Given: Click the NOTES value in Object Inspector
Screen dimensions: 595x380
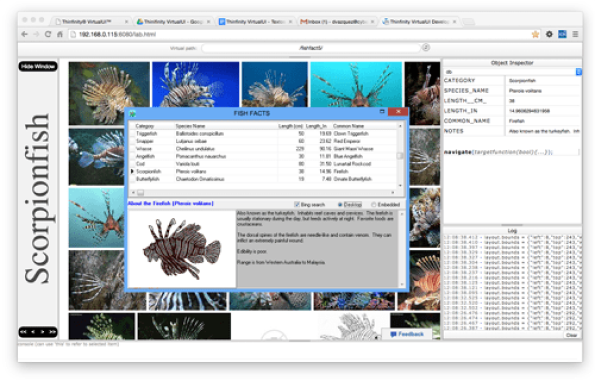Looking at the screenshot, I should (x=544, y=131).
